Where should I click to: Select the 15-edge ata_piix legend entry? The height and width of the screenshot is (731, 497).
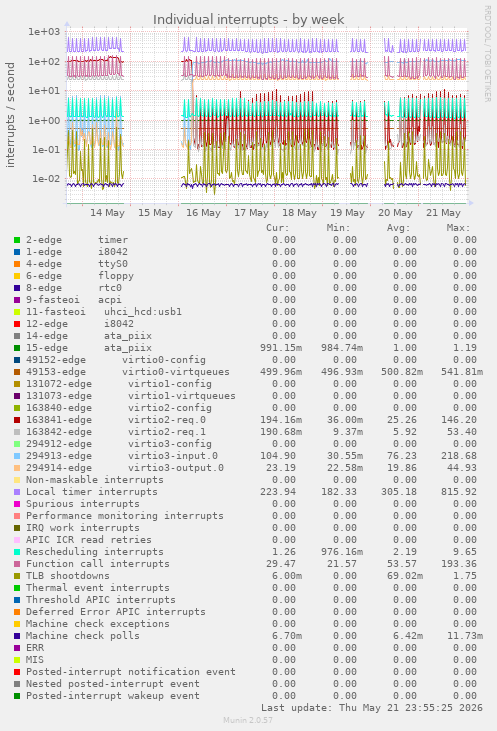click(x=89, y=348)
